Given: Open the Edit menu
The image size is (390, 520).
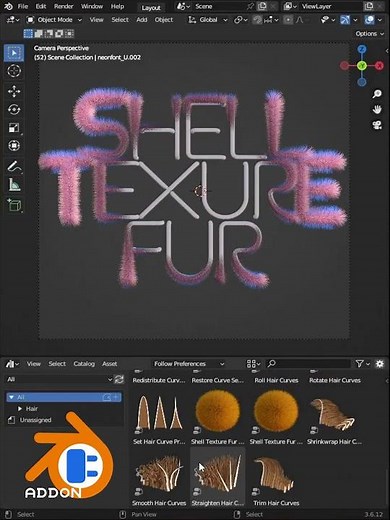Looking at the screenshot, I should click(41, 6).
